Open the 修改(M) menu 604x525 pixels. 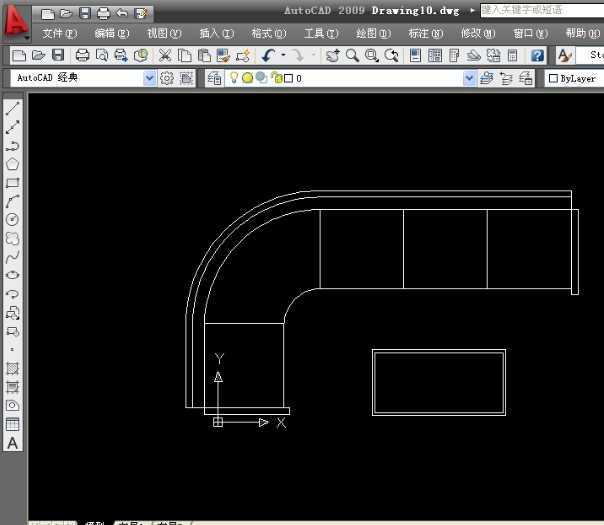pos(478,34)
